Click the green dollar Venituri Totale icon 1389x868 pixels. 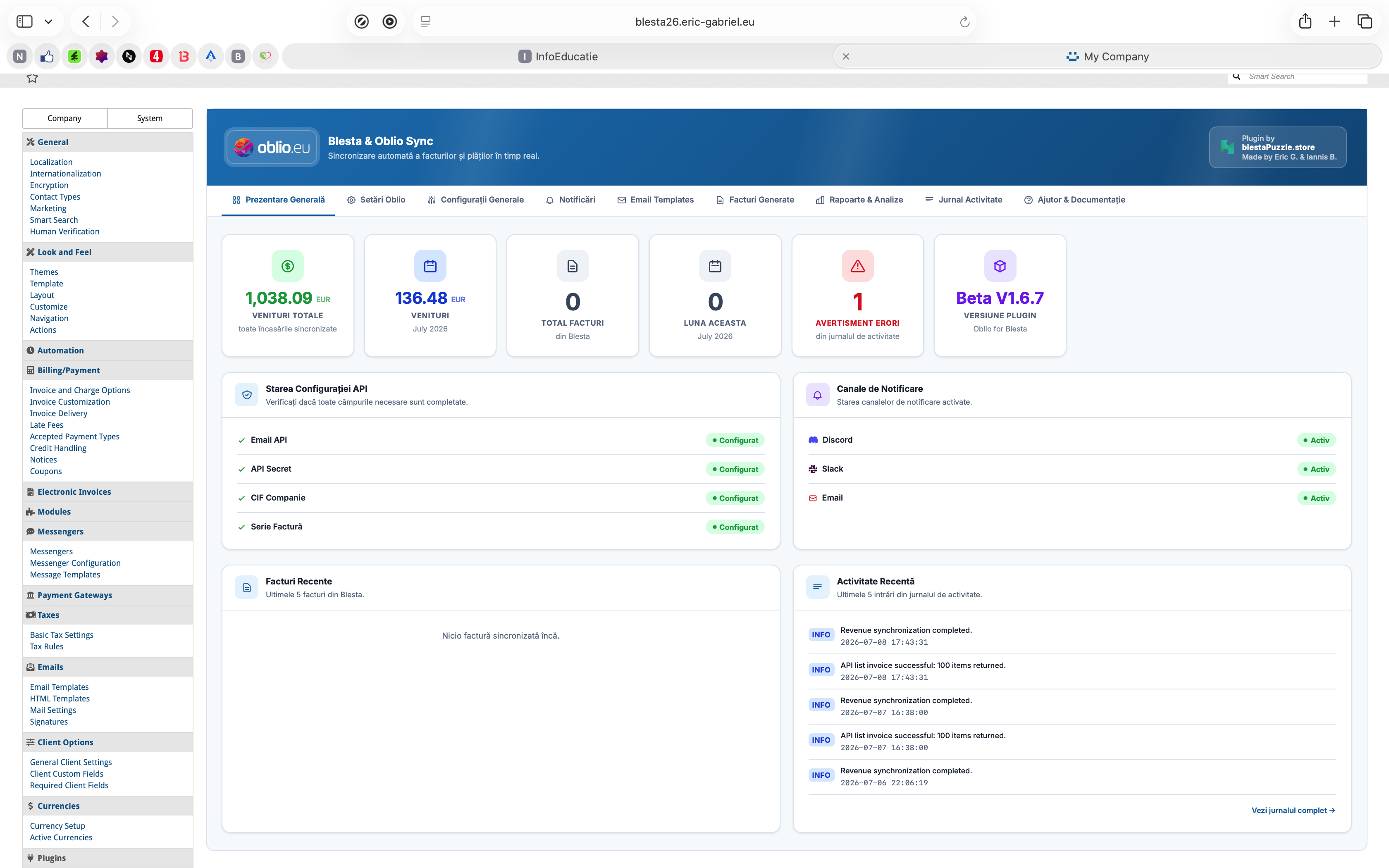coord(288,266)
